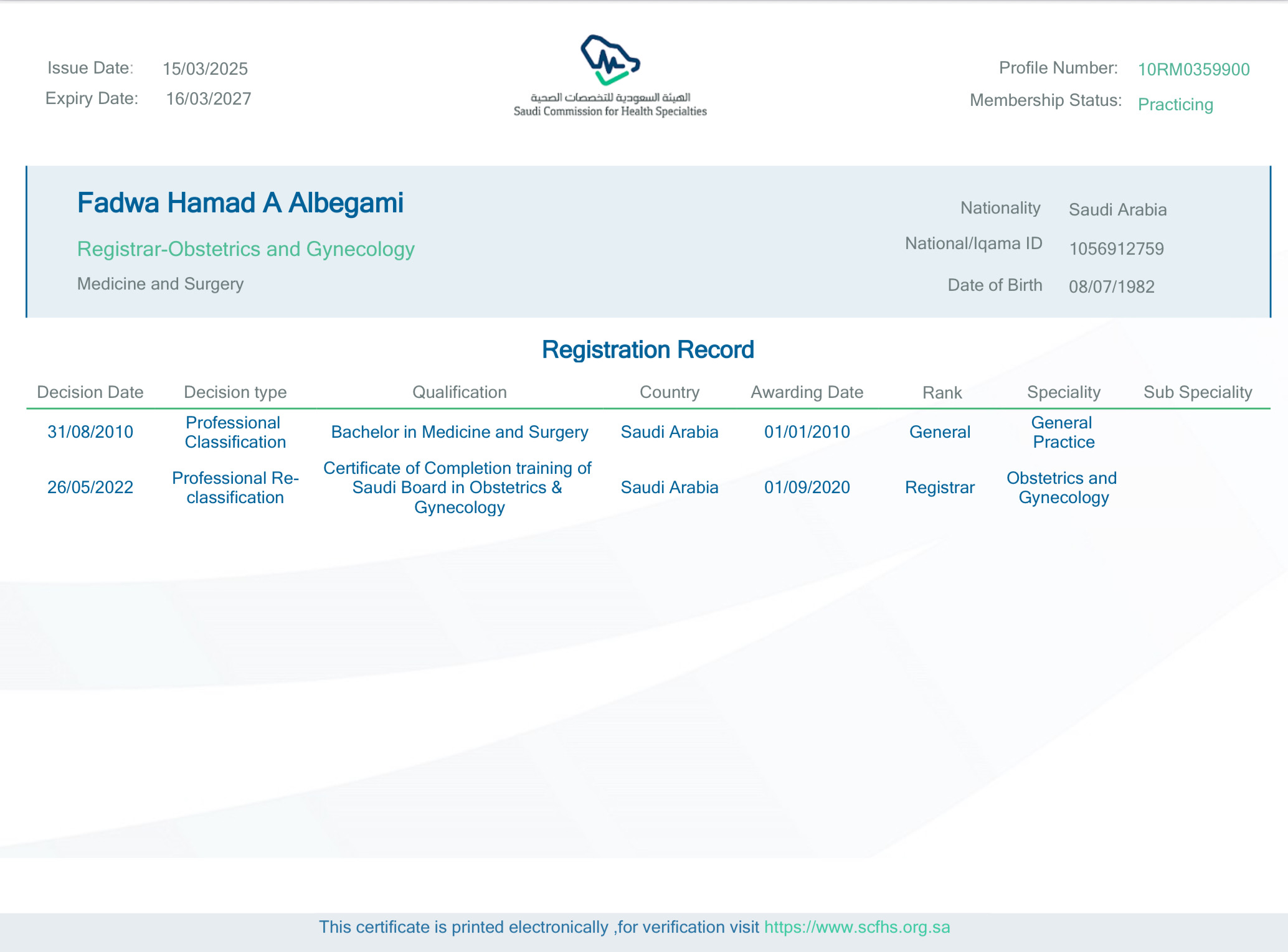Click the Qualification column header
This screenshot has height=952, width=1288.
point(460,392)
